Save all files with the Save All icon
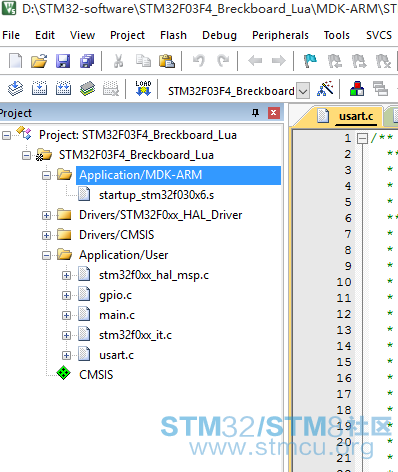The height and width of the screenshot is (472, 398). 87,61
